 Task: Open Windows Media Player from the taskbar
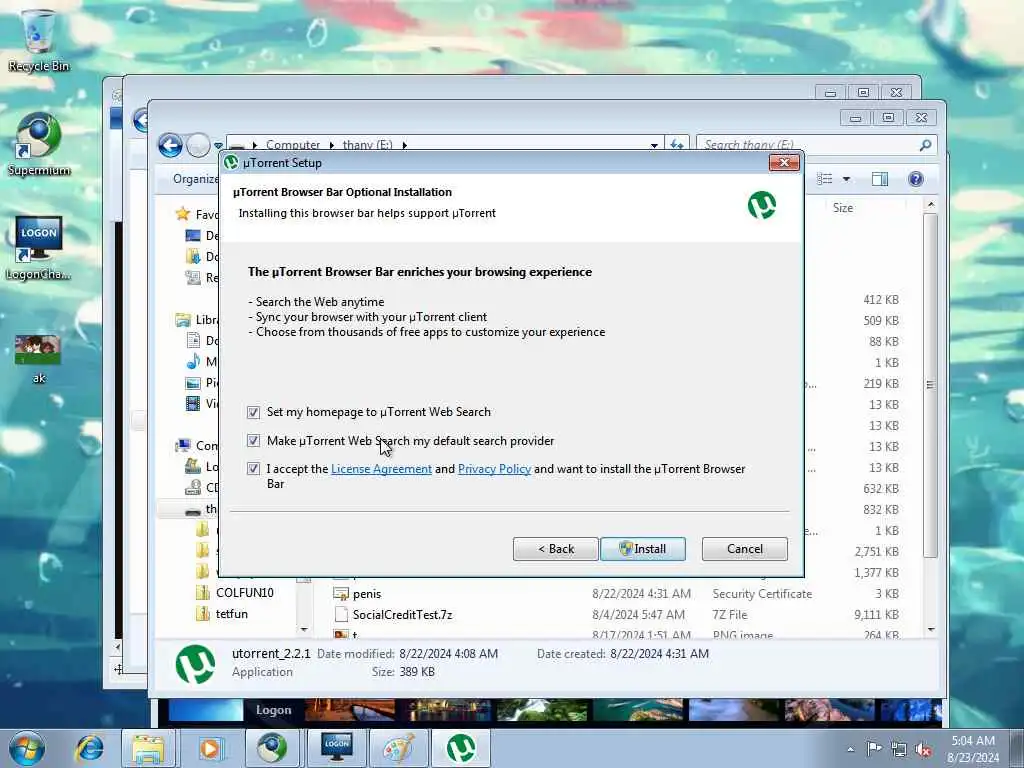tap(210, 748)
